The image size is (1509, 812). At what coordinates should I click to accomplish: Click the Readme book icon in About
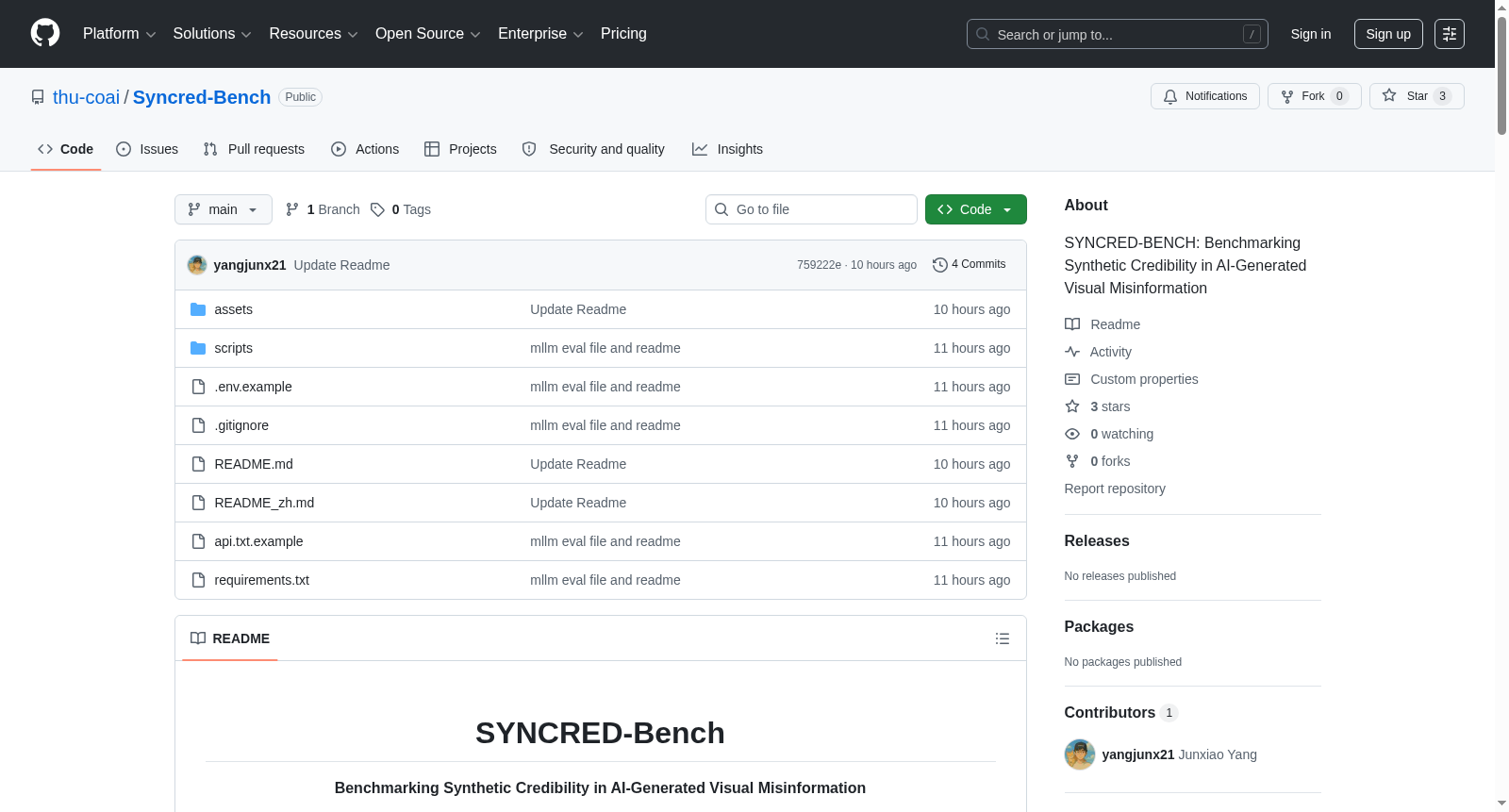click(x=1072, y=324)
